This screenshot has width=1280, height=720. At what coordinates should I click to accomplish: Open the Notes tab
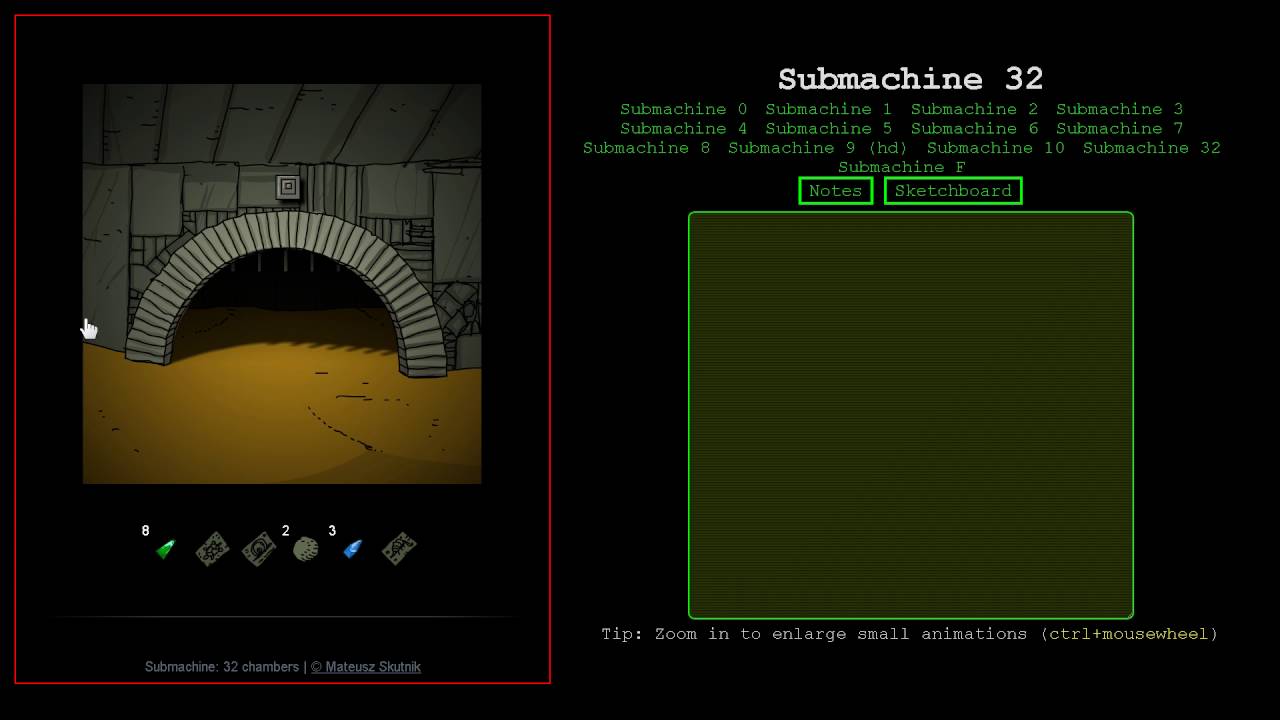coord(835,190)
